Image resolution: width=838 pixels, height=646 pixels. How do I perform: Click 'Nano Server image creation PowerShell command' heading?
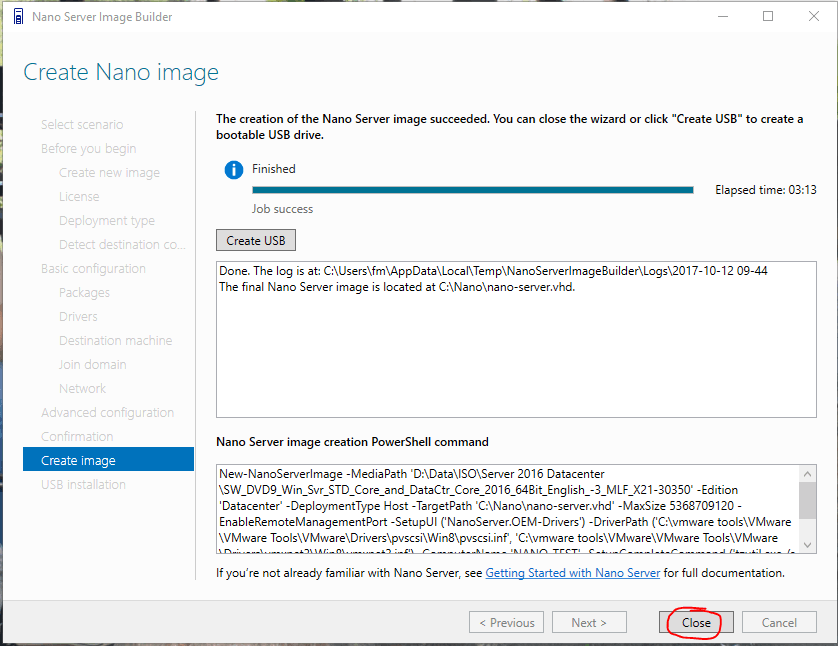352,442
